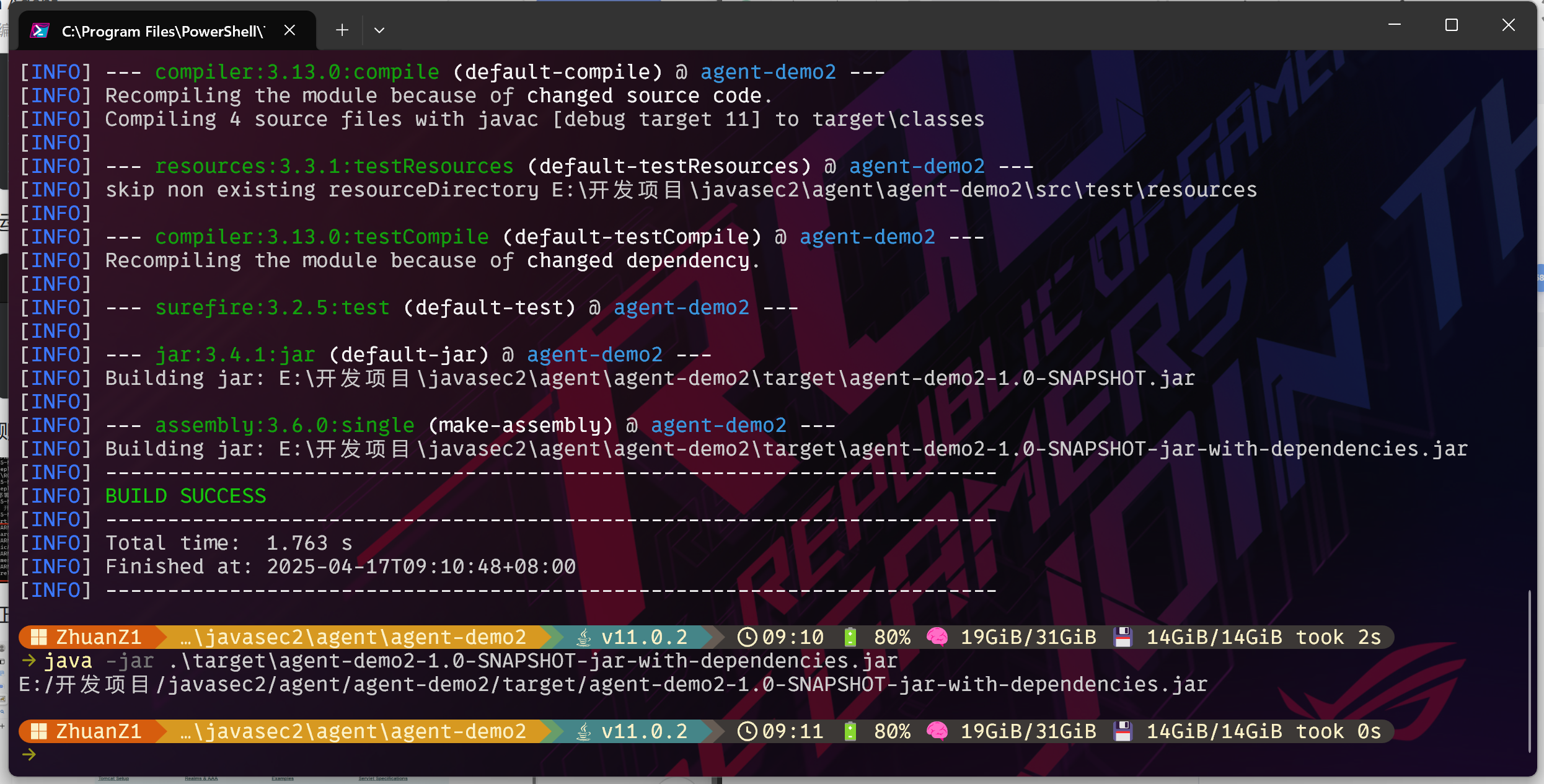Close the C:\Program Files\PowerShell tab
Screen dimensions: 1544x784
tap(289, 30)
